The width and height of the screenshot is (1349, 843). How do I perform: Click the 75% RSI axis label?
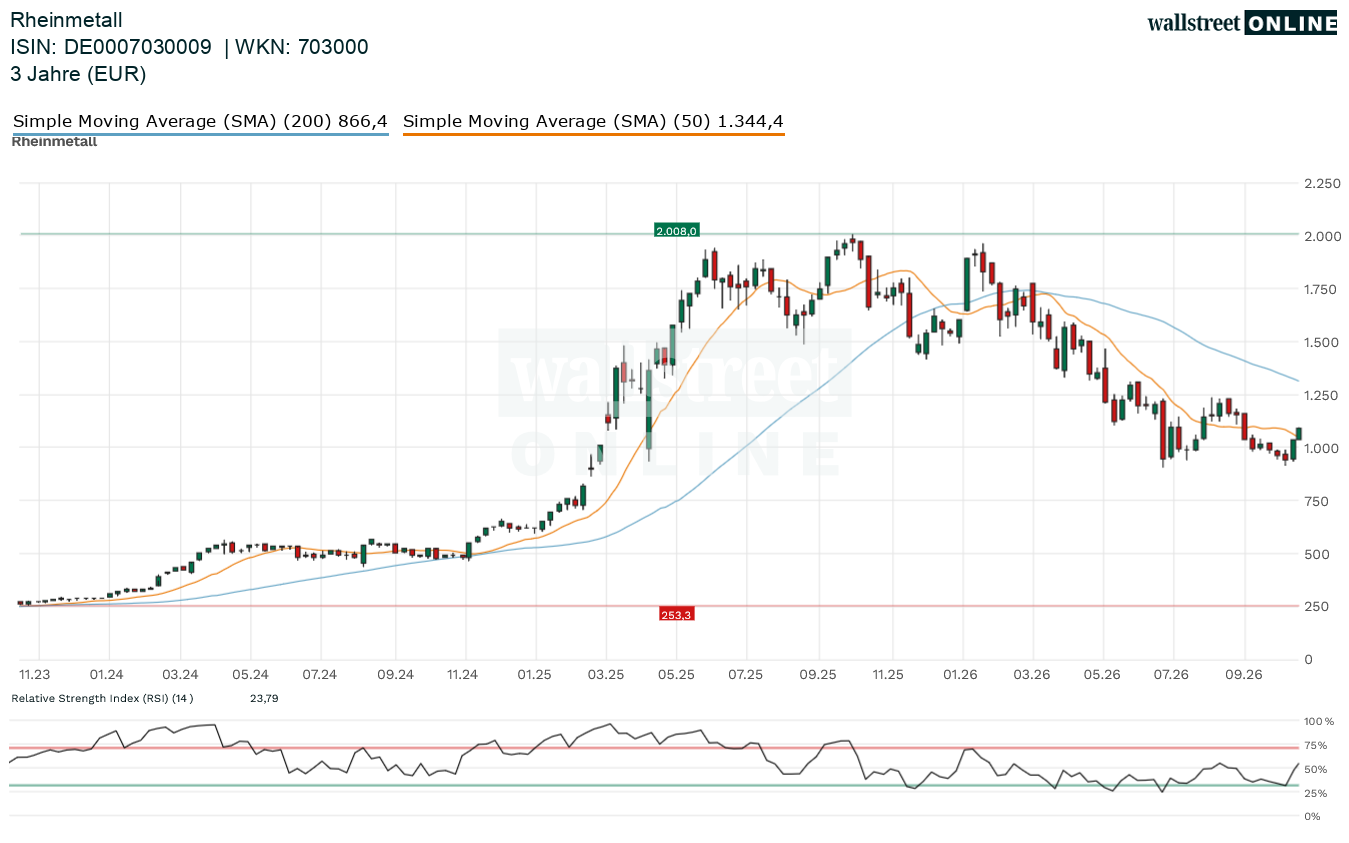click(1316, 745)
